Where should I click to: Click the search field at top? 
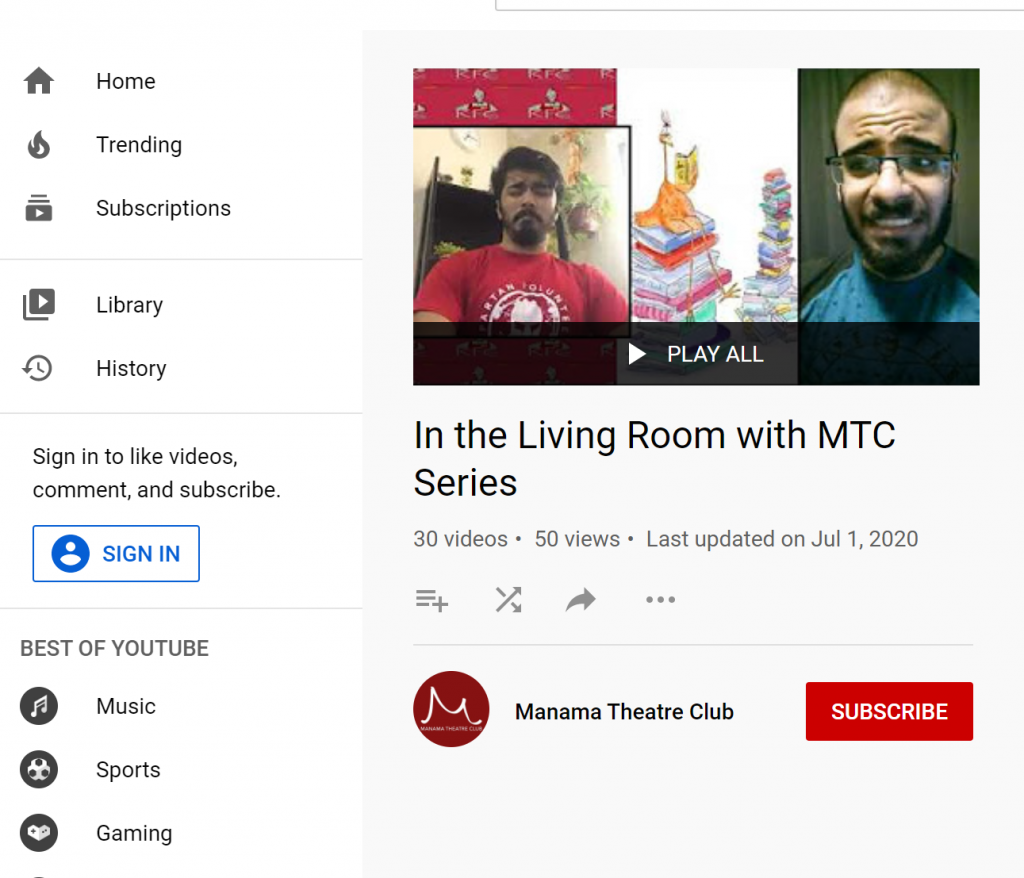[760, 4]
